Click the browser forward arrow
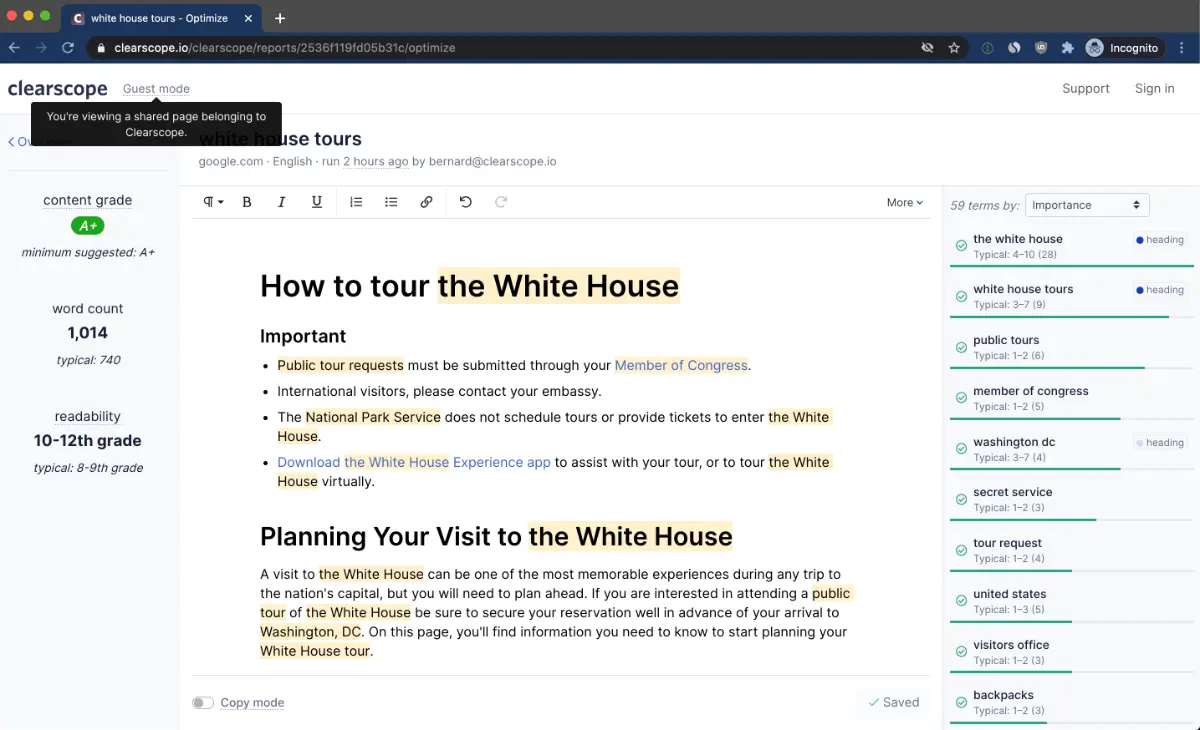This screenshot has height=730, width=1200. click(x=41, y=47)
